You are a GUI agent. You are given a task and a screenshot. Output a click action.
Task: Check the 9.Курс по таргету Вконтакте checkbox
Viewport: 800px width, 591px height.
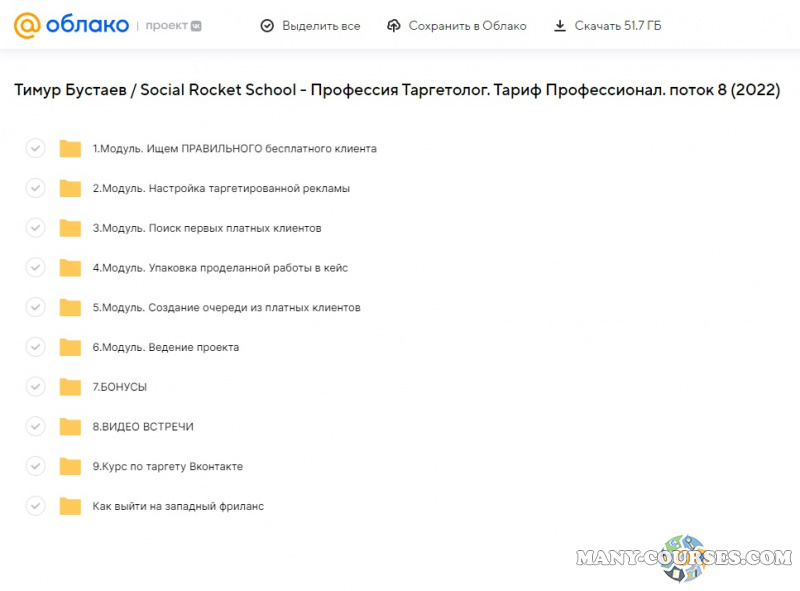click(35, 466)
